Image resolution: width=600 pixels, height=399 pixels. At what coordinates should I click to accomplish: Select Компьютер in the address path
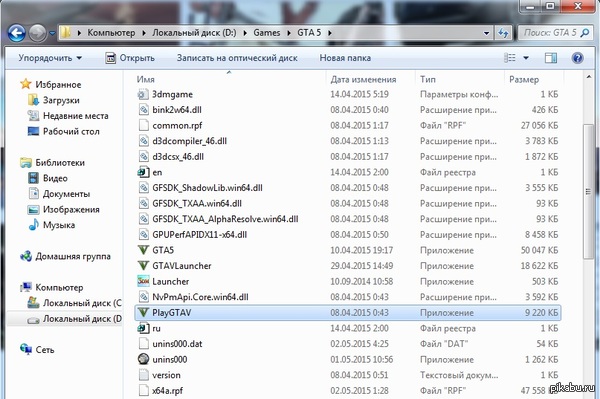(x=111, y=33)
